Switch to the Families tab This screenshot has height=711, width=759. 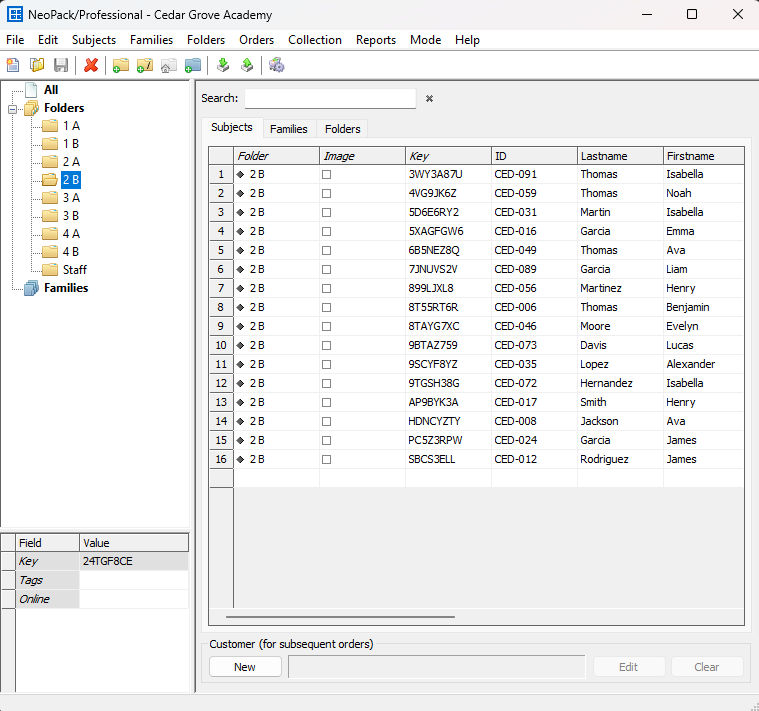[289, 129]
